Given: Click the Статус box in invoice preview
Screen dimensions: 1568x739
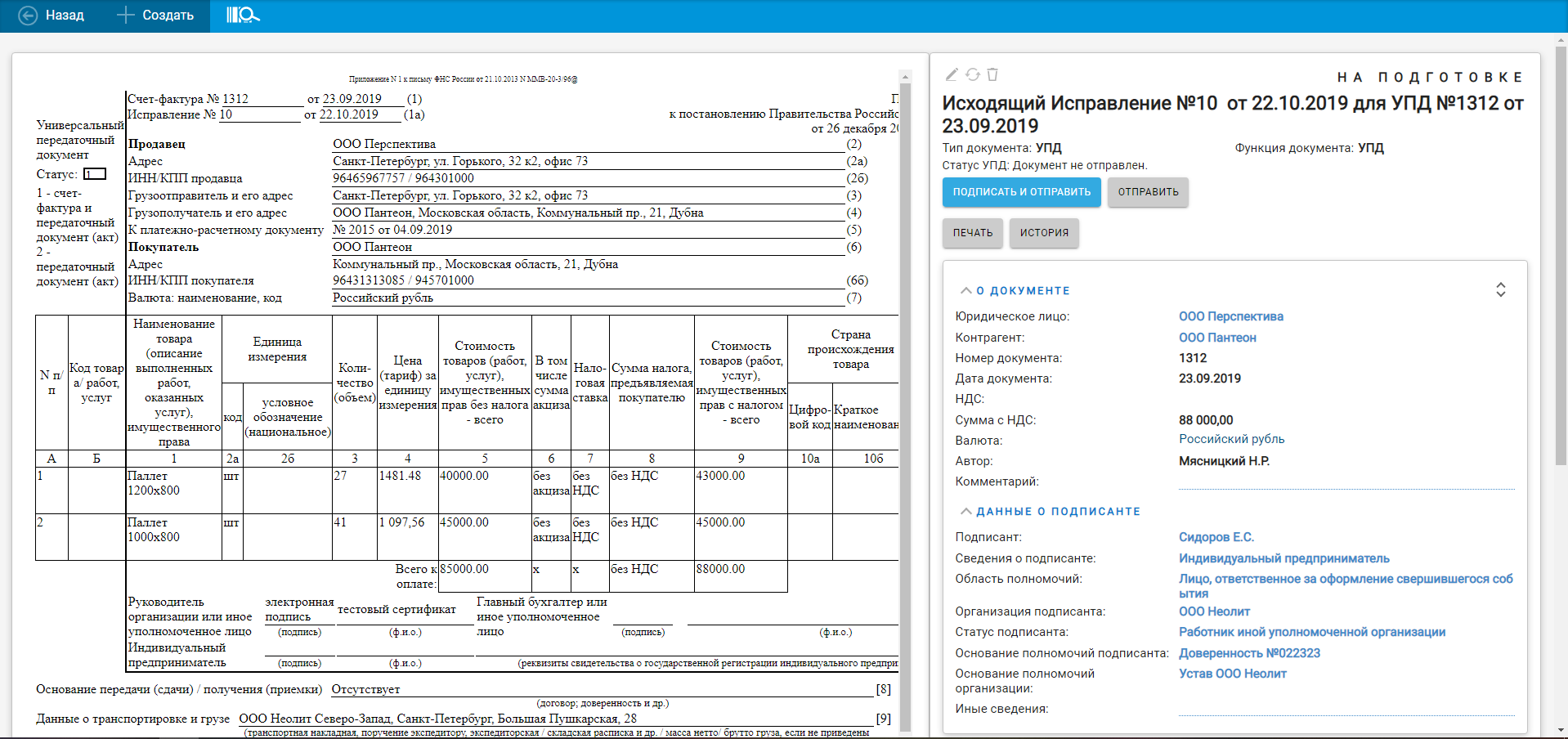Looking at the screenshot, I should tap(95, 174).
